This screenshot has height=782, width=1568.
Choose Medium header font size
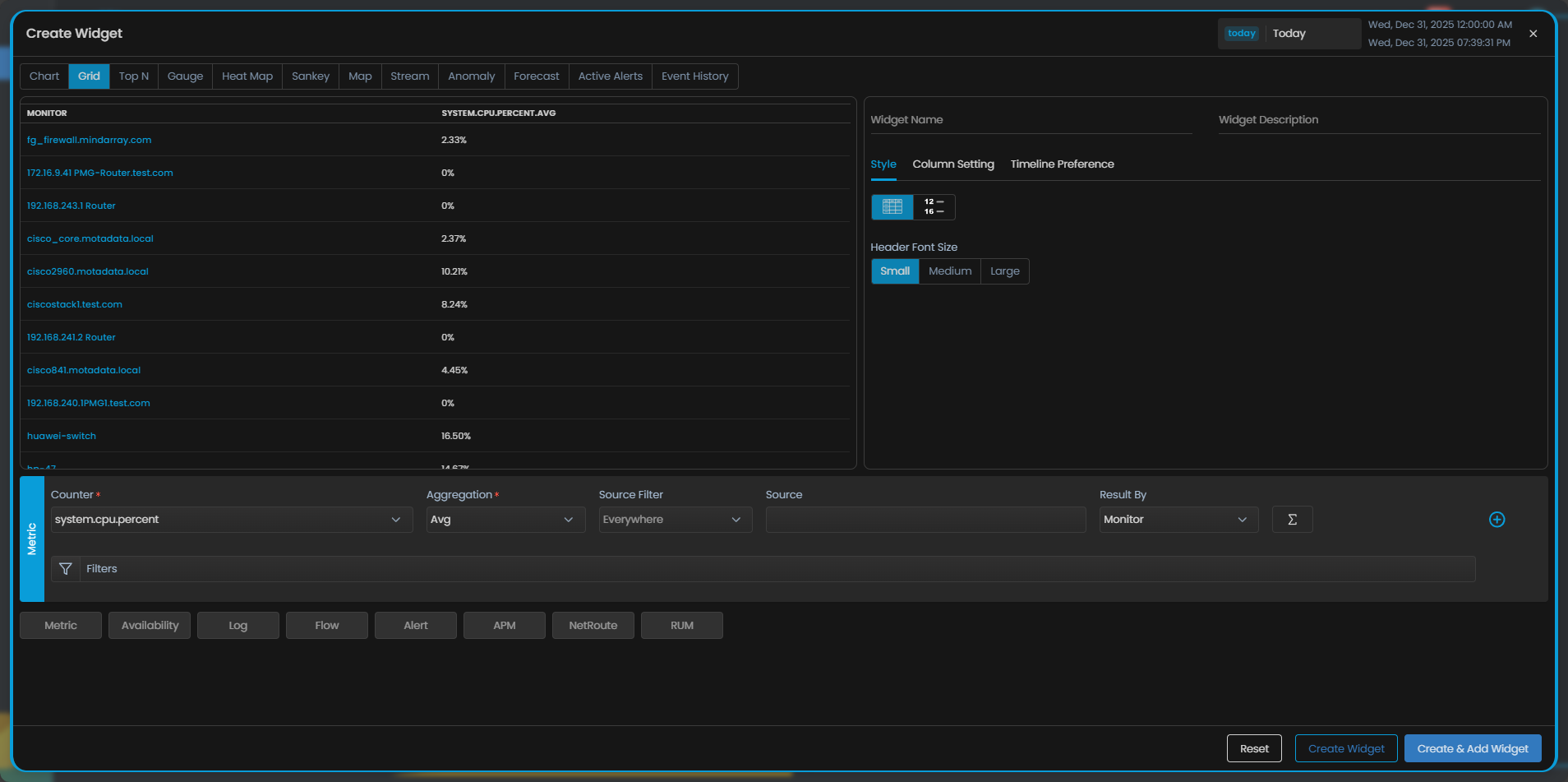coord(949,271)
